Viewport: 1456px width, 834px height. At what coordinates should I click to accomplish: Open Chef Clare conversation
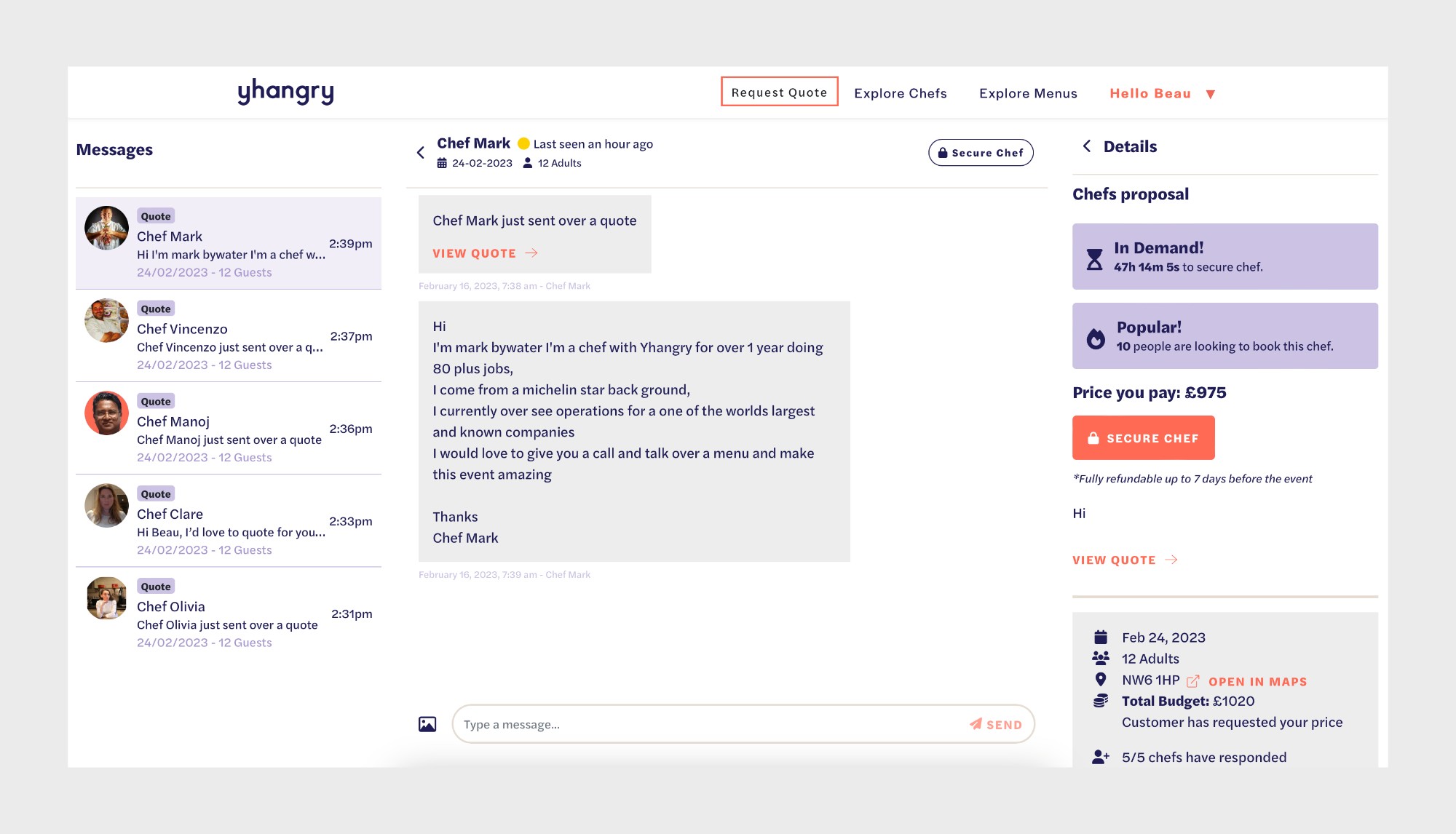pos(229,520)
